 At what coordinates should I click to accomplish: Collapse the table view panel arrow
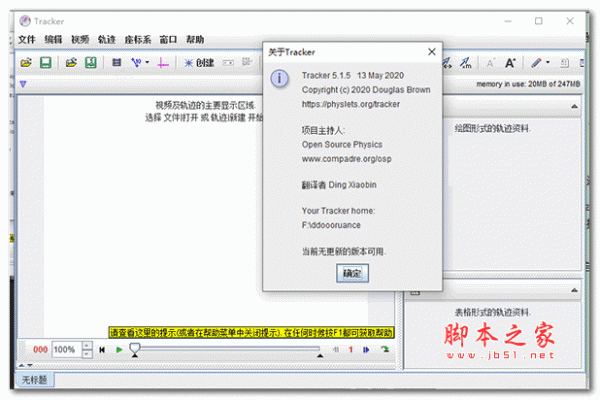(x=574, y=290)
